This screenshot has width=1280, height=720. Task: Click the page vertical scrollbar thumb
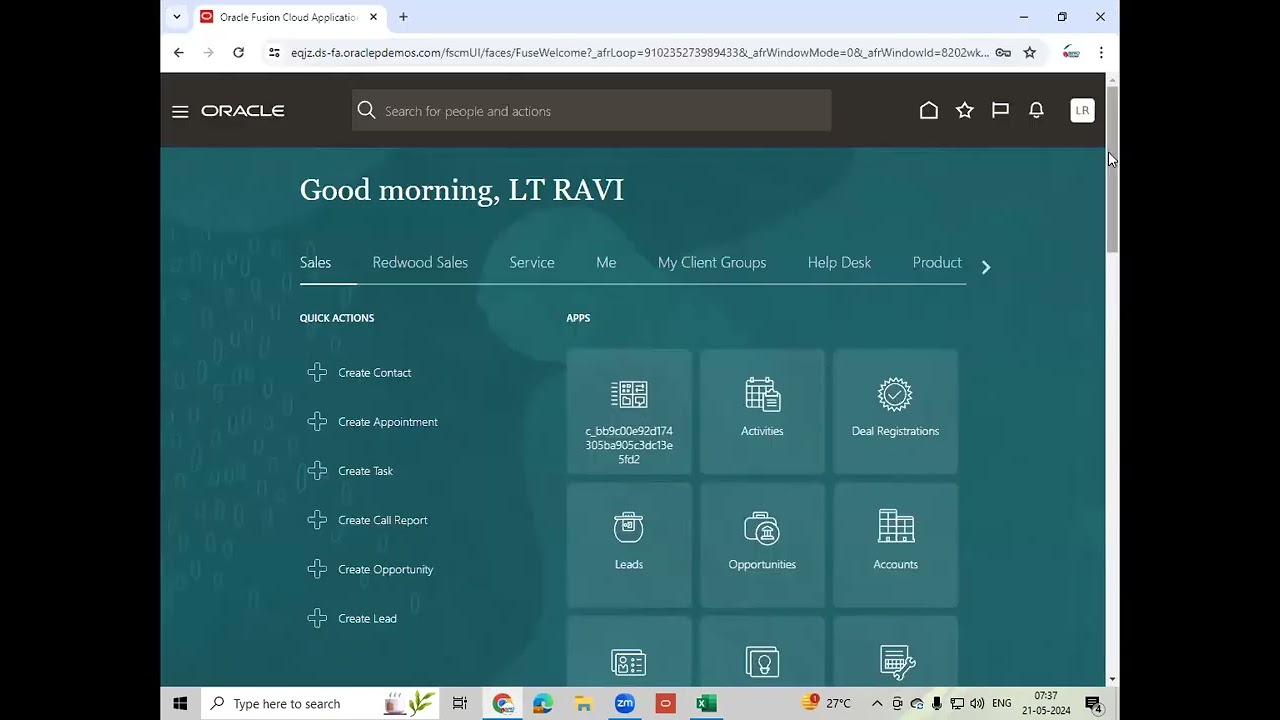[x=1112, y=170]
